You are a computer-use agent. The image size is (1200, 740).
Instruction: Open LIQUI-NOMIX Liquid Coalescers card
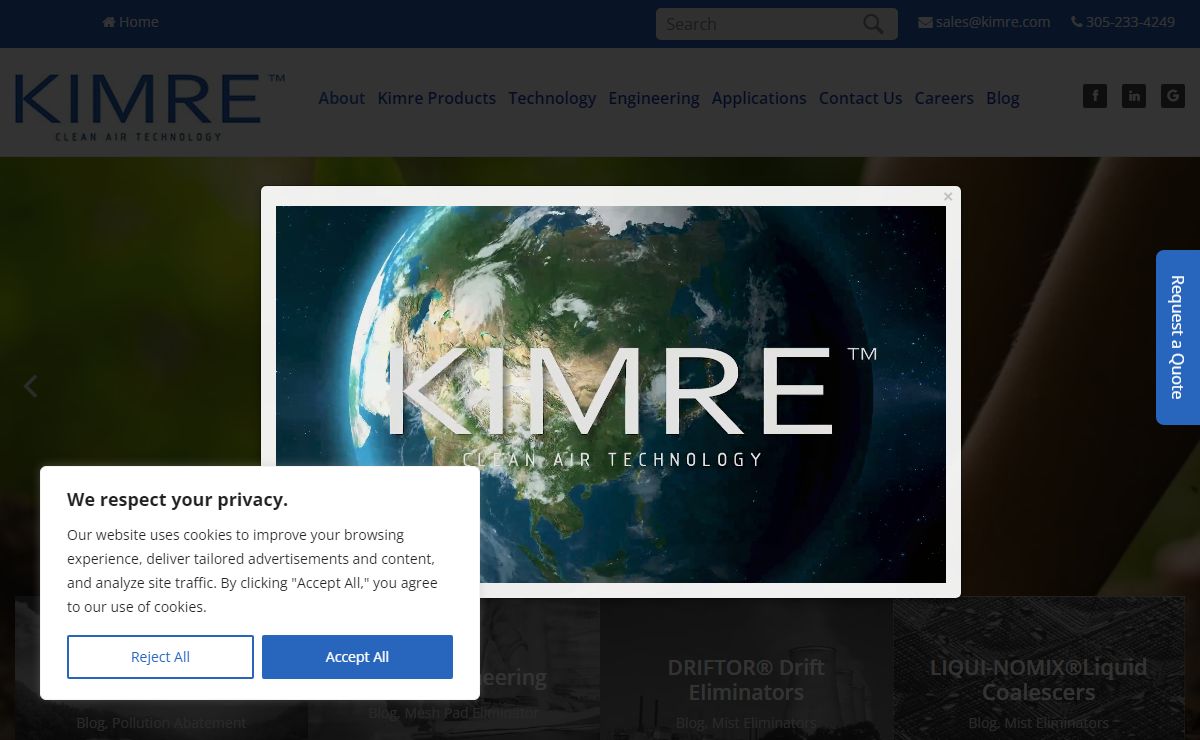click(x=1039, y=679)
